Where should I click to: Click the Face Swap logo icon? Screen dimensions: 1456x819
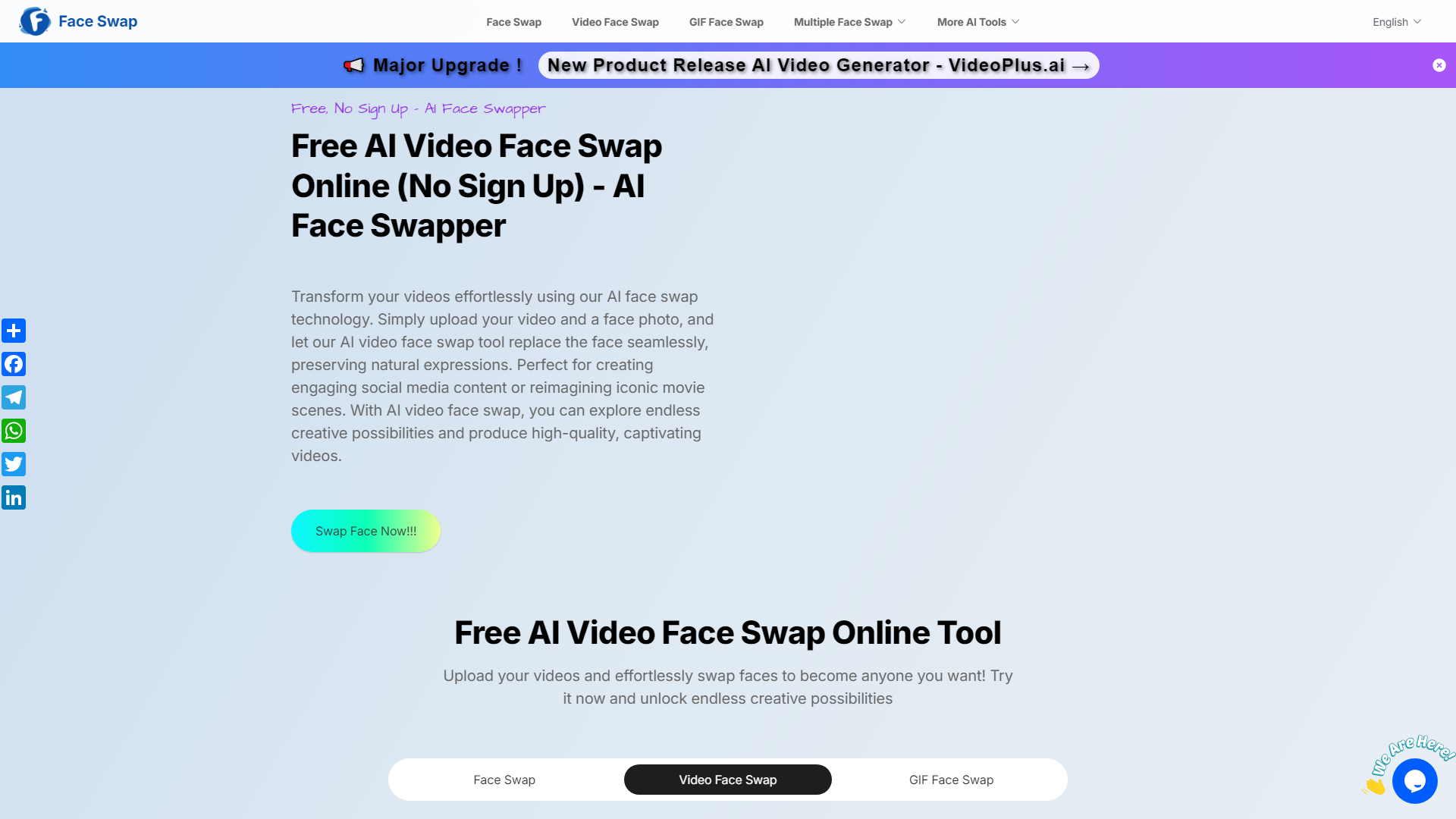35,21
